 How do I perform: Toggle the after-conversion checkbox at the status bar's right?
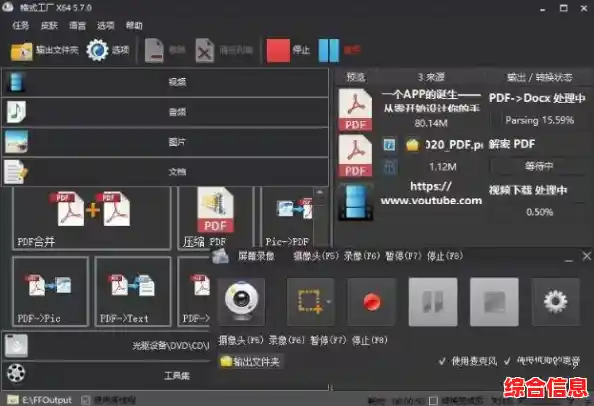[x=433, y=400]
